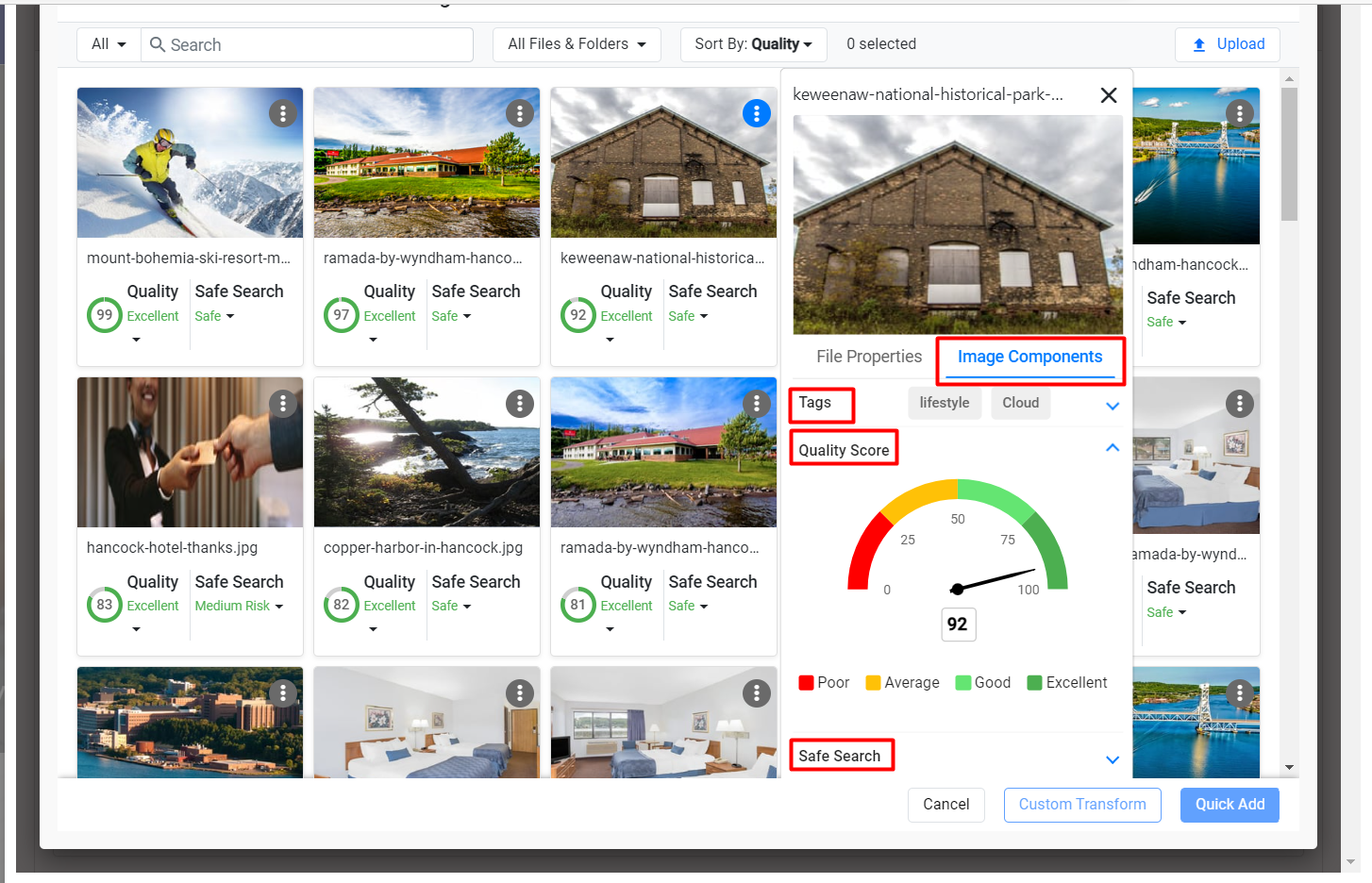The height and width of the screenshot is (883, 1372).
Task: Open options menu on mount-bohemia-ski-resort image
Action: tap(283, 113)
